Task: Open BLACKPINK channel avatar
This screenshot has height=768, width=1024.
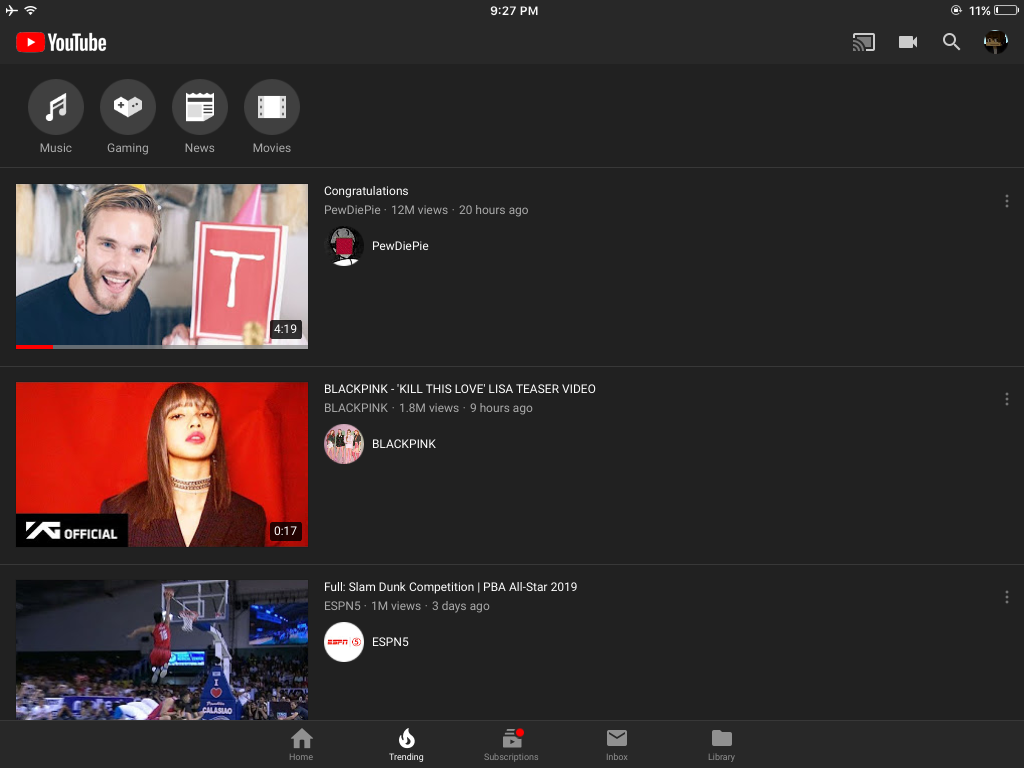Action: [x=344, y=444]
